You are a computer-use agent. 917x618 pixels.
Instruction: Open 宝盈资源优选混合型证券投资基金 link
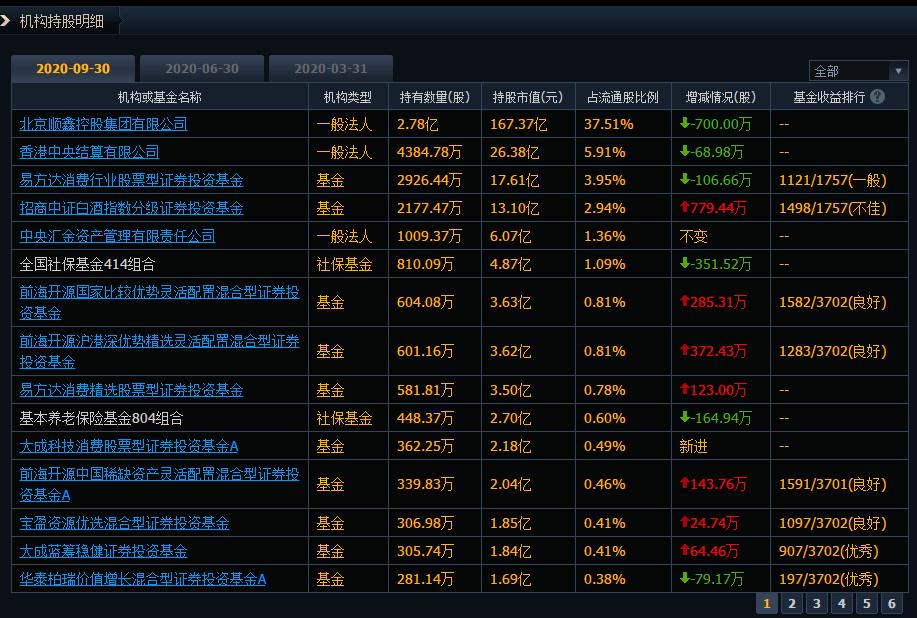pyautogui.click(x=125, y=523)
